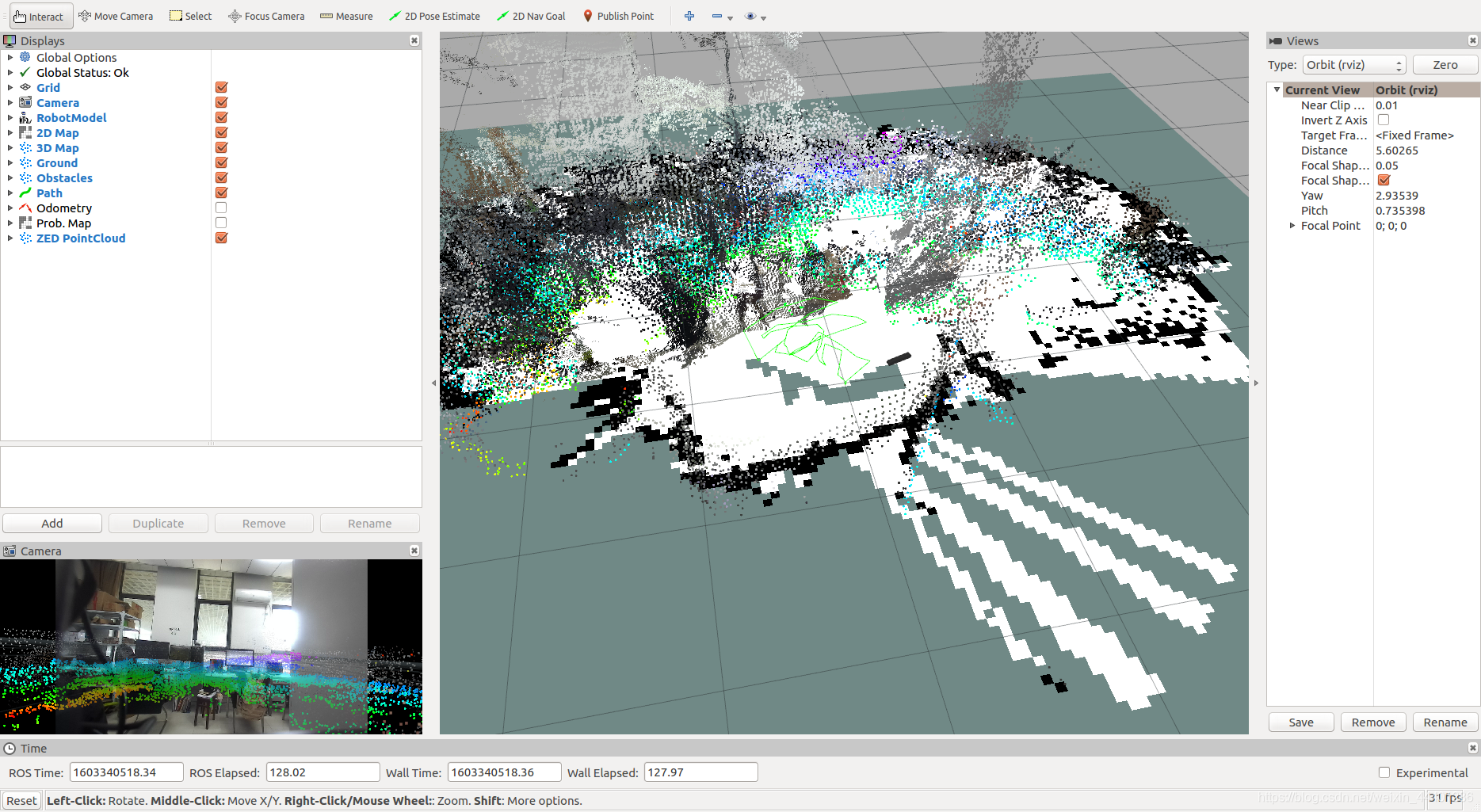Select the Distance value 5.60265
The height and width of the screenshot is (812, 1481).
[1397, 151]
